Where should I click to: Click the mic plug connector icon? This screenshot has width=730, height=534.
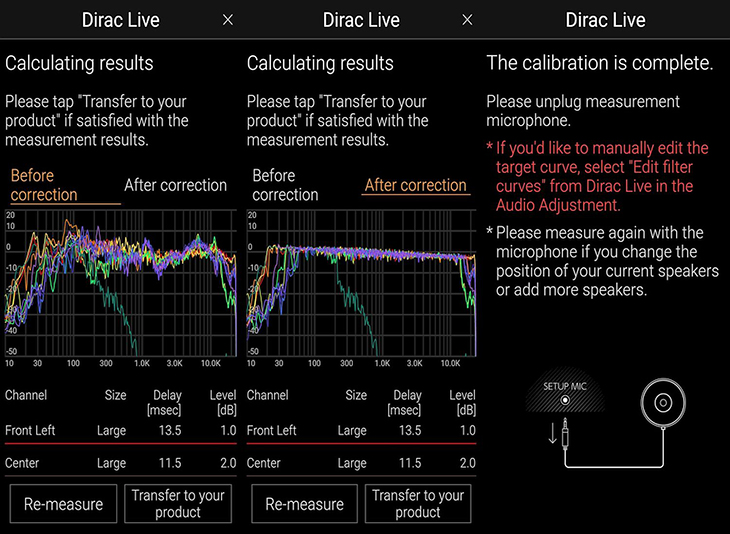[x=565, y=433]
